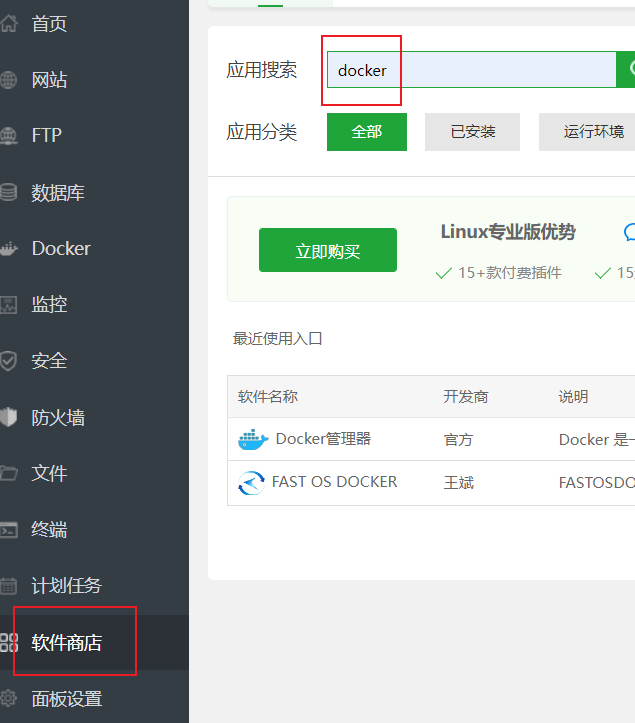Viewport: 635px width, 723px height.
Task: Open the 软件商店 menu item
Action: click(x=67, y=642)
